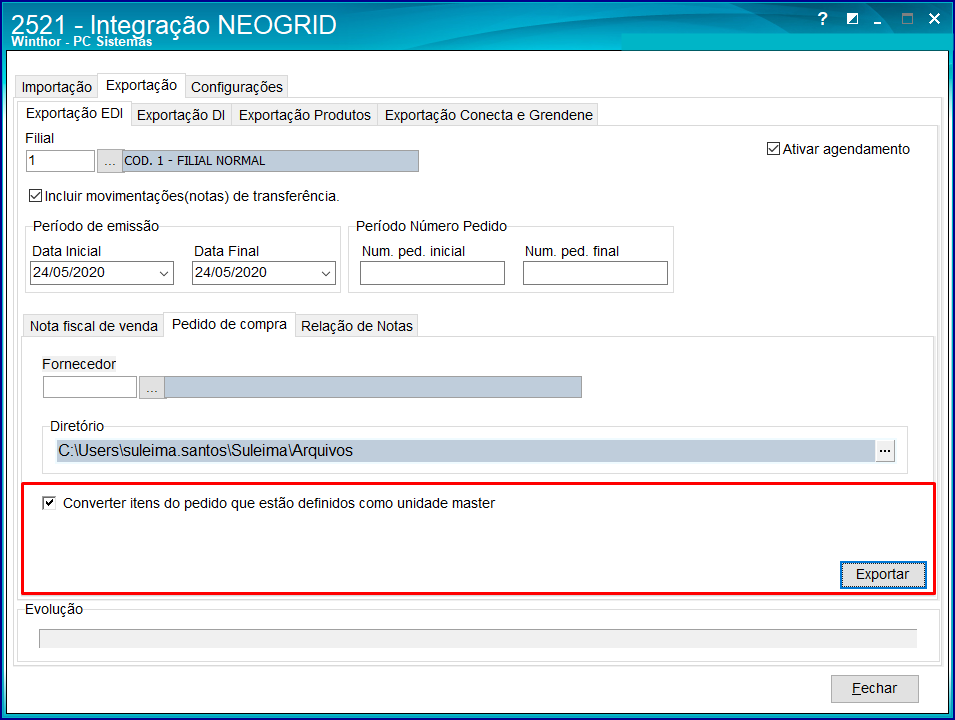Viewport: 955px width, 720px height.
Task: Toggle Ativar agendamento checkbox
Action: pyautogui.click(x=773, y=149)
